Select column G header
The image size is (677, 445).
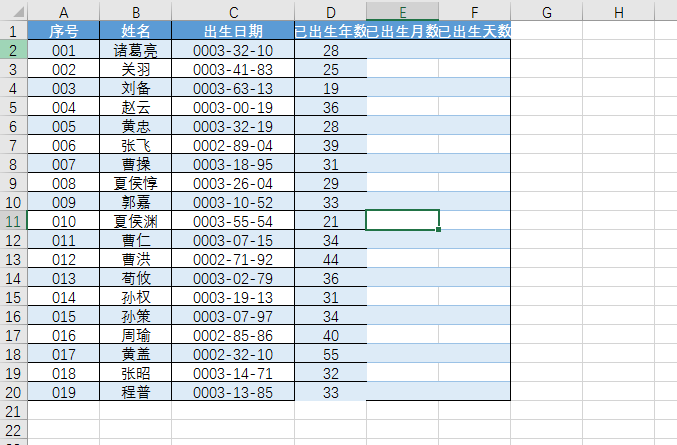coord(547,12)
